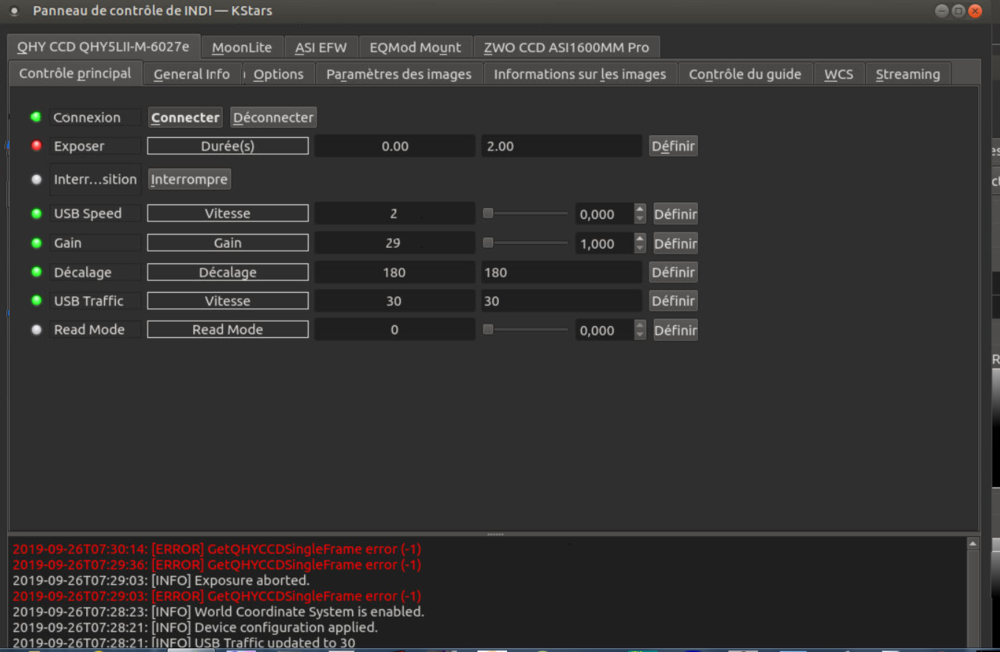
Task: Click the Interrompre button
Action: click(x=189, y=179)
